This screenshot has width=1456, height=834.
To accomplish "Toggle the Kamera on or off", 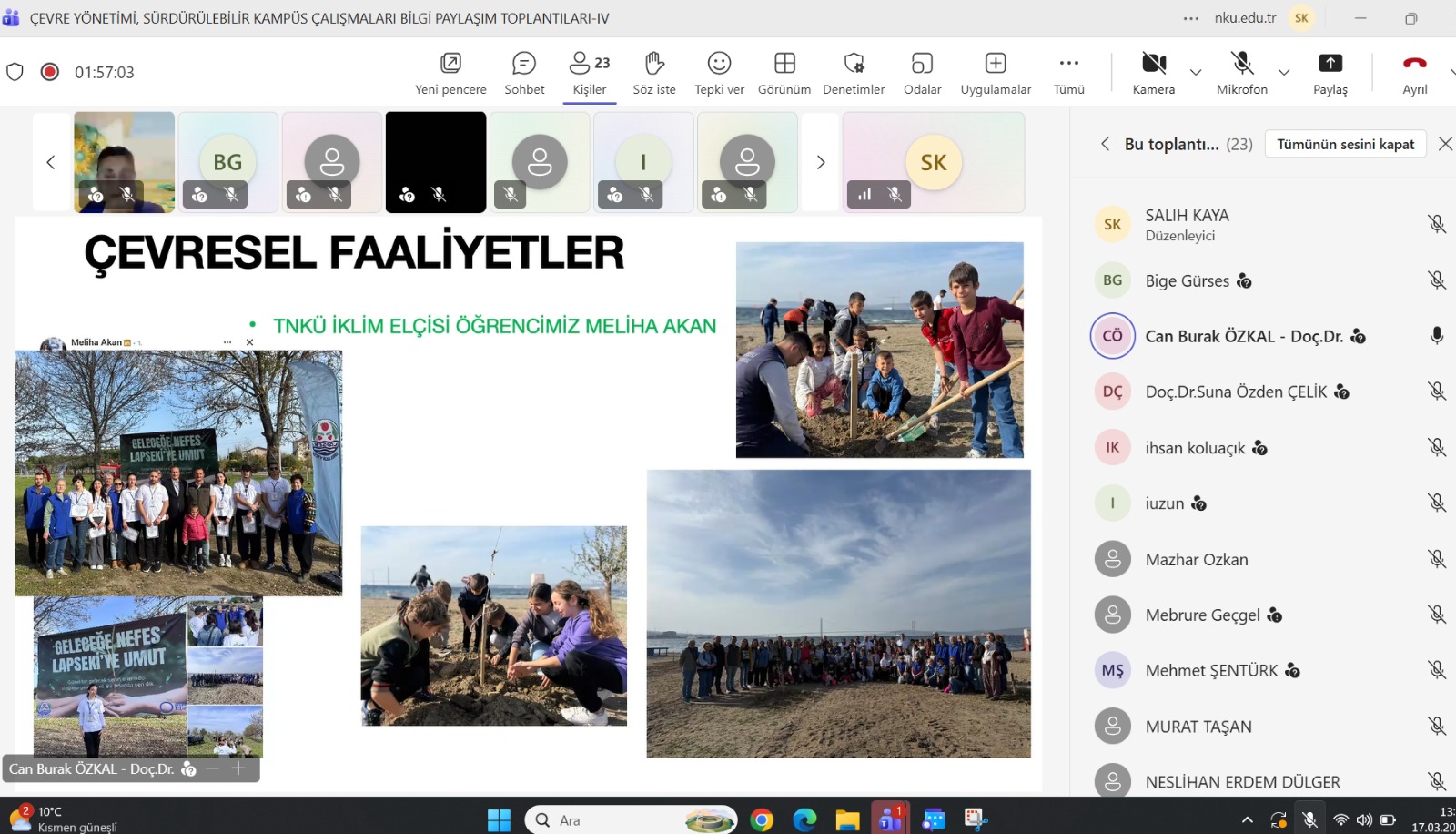I will (x=1153, y=73).
